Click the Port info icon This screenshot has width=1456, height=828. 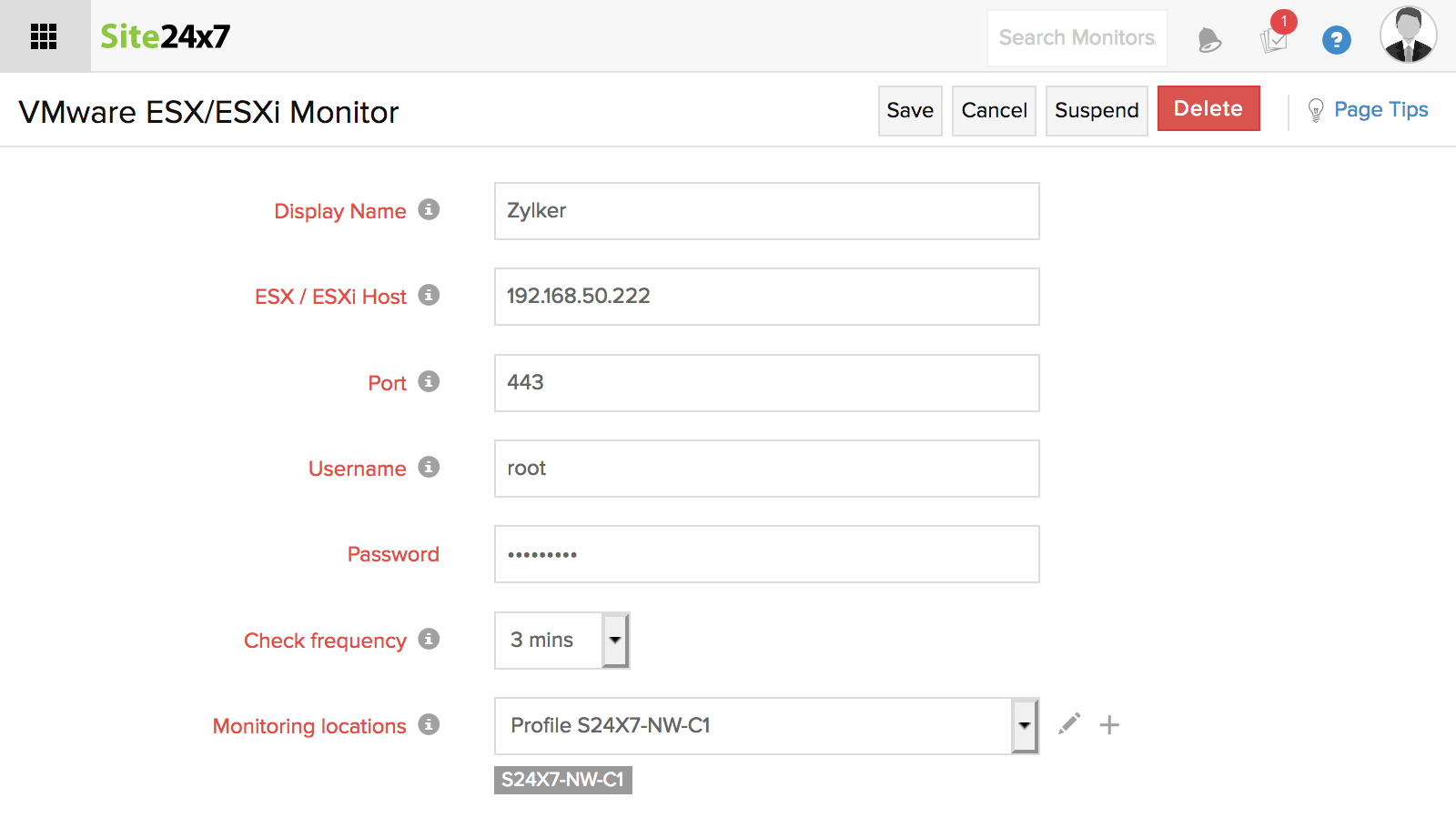coord(429,382)
